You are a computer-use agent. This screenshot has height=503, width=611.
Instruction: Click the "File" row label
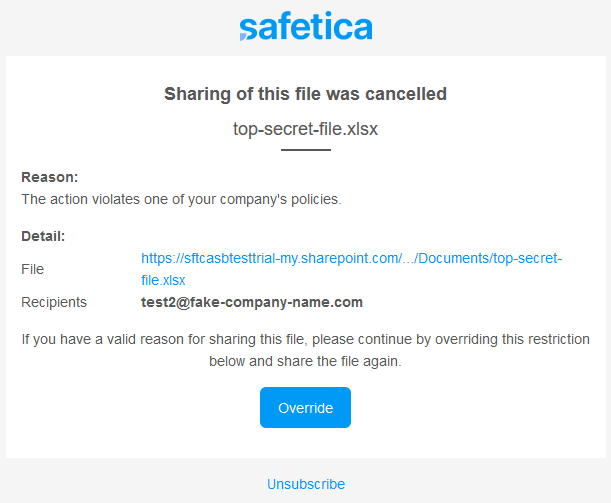click(x=32, y=269)
